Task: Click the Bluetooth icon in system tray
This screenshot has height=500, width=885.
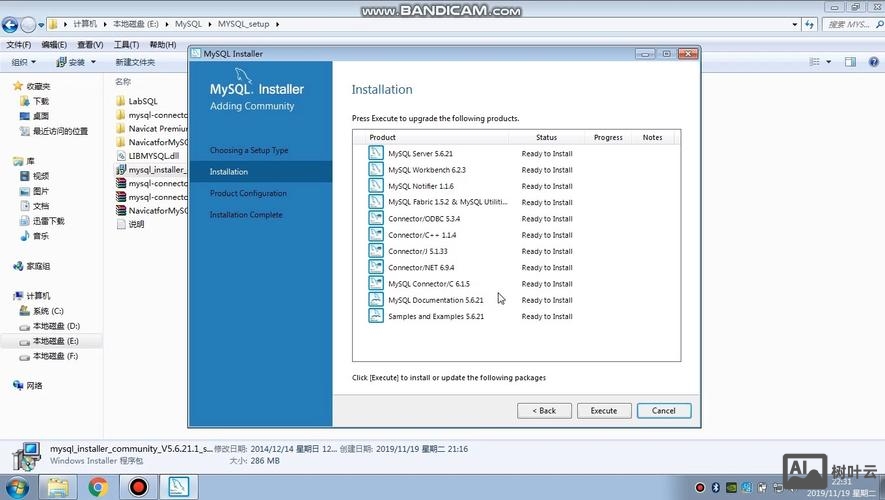Action: pyautogui.click(x=715, y=488)
